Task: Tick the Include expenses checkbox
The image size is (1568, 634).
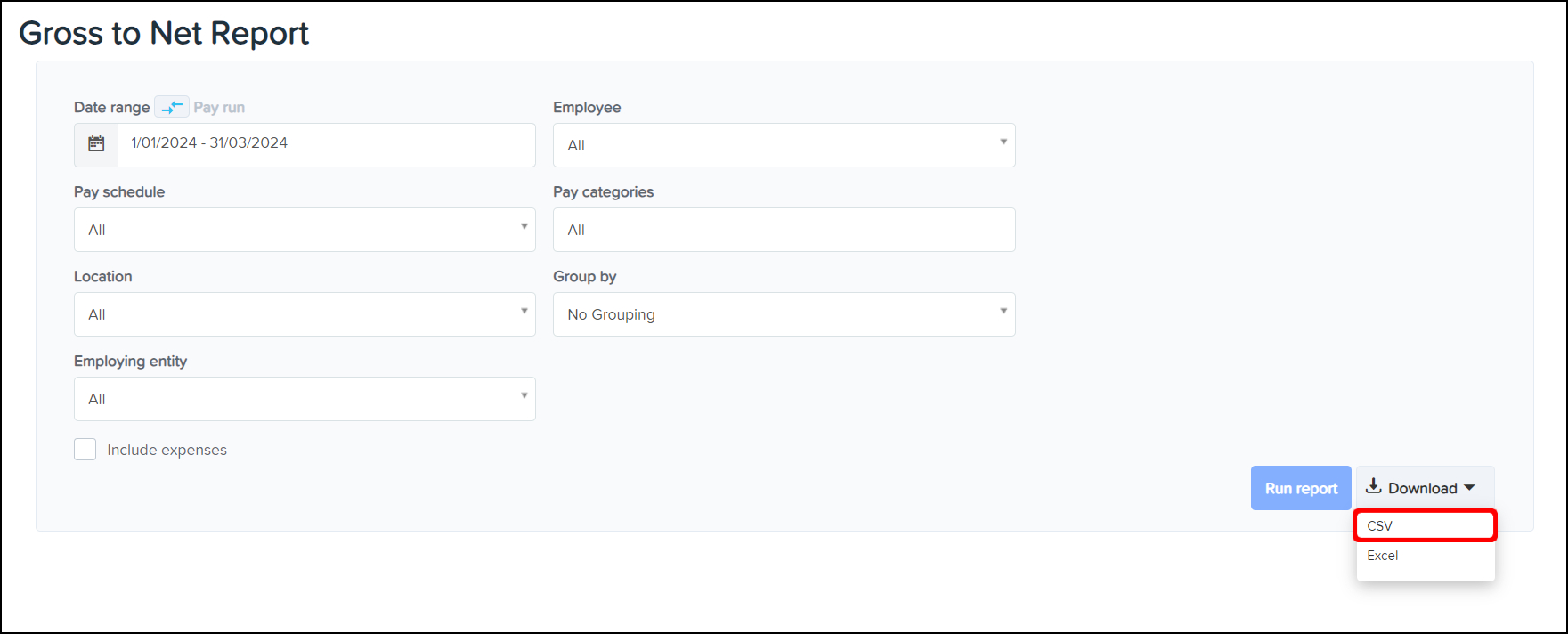Action: pos(85,450)
